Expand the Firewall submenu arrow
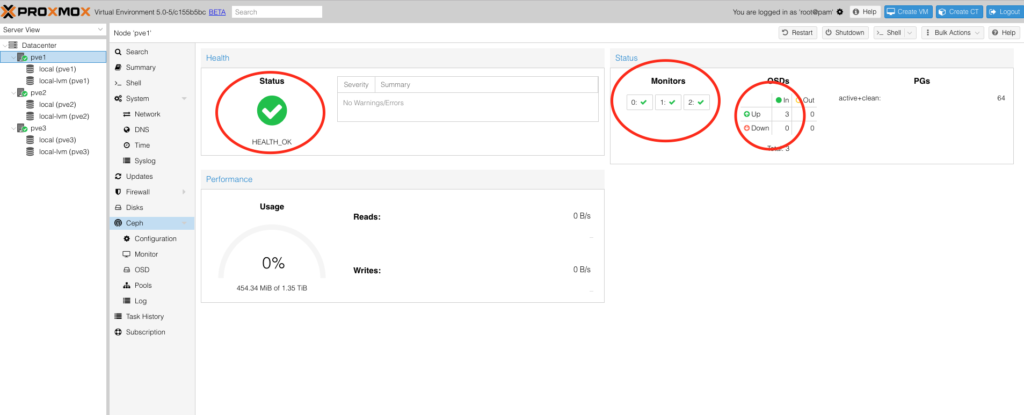This screenshot has height=415, width=1024. click(x=184, y=192)
